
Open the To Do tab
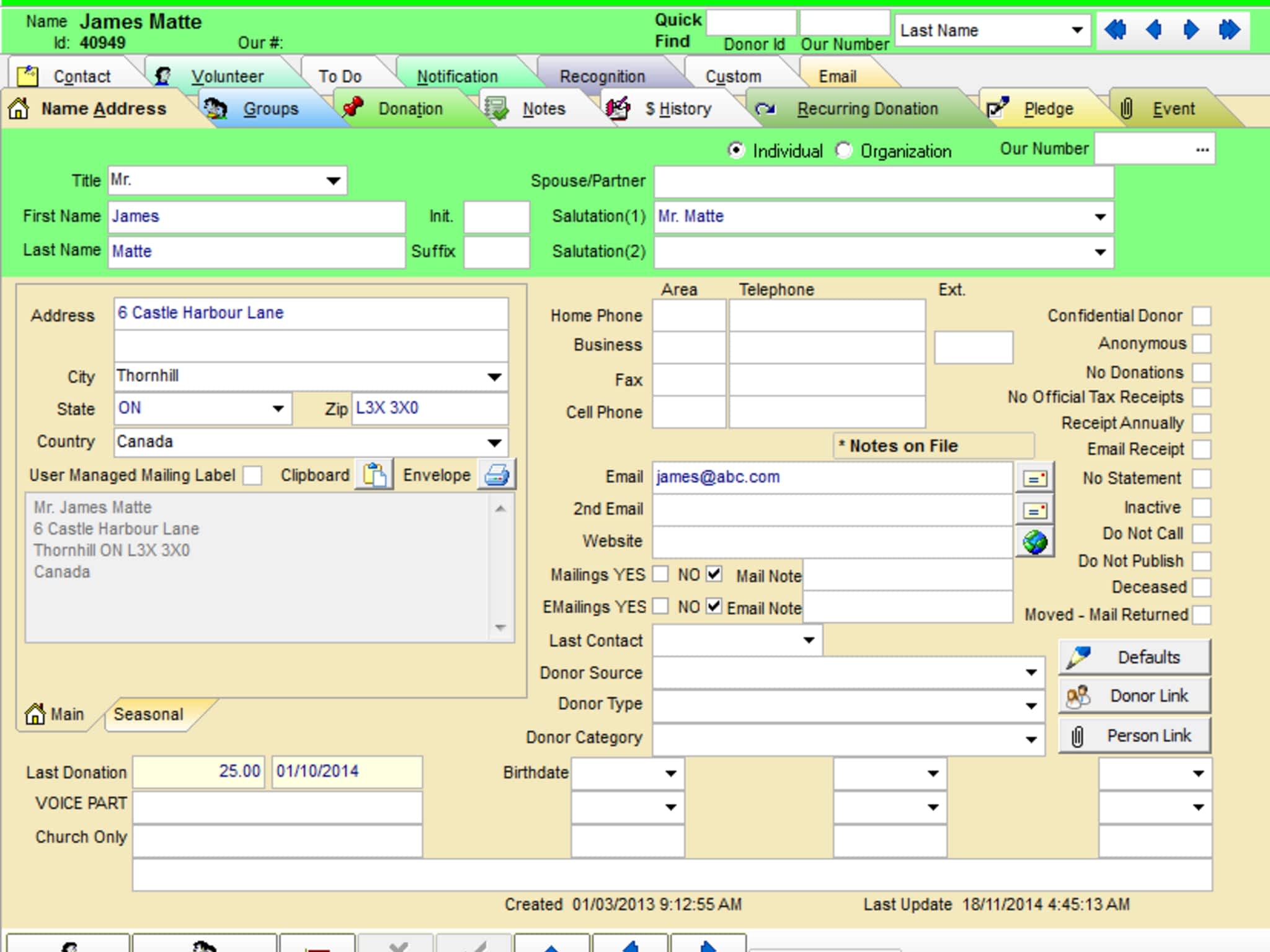coord(340,76)
